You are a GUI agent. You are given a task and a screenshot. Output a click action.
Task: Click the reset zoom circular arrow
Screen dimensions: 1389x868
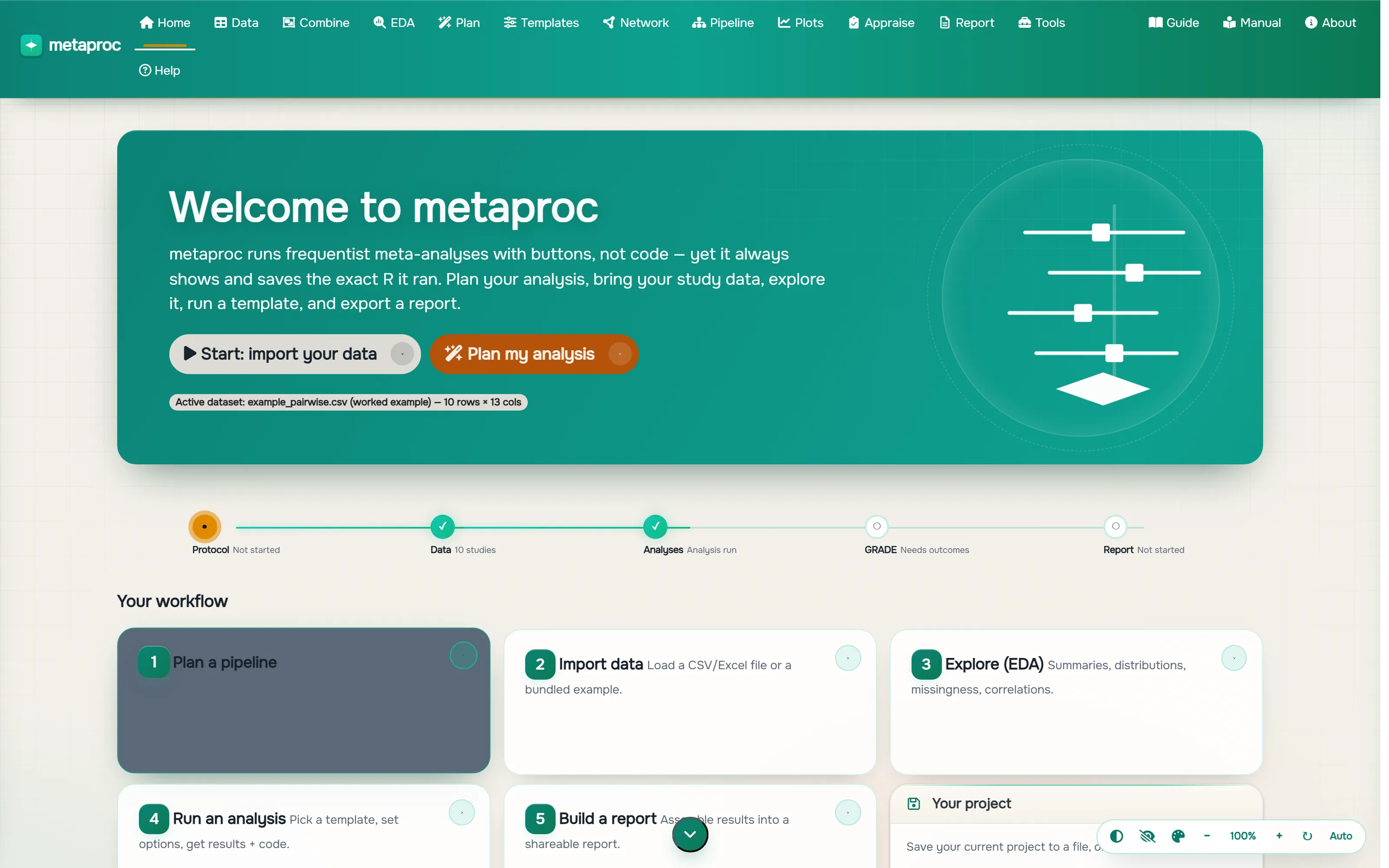pyautogui.click(x=1307, y=836)
